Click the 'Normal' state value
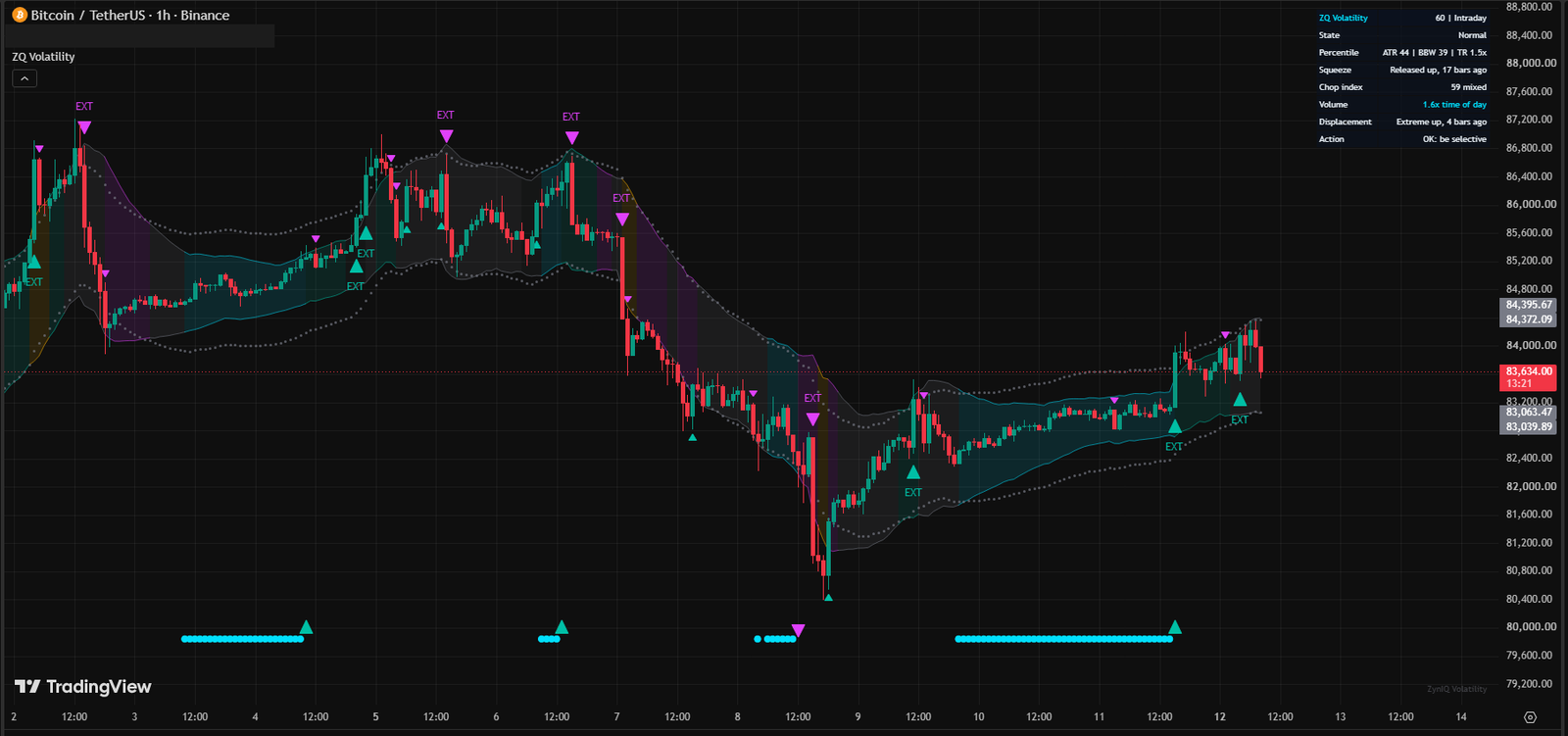The width and height of the screenshot is (1568, 736). pos(1472,35)
